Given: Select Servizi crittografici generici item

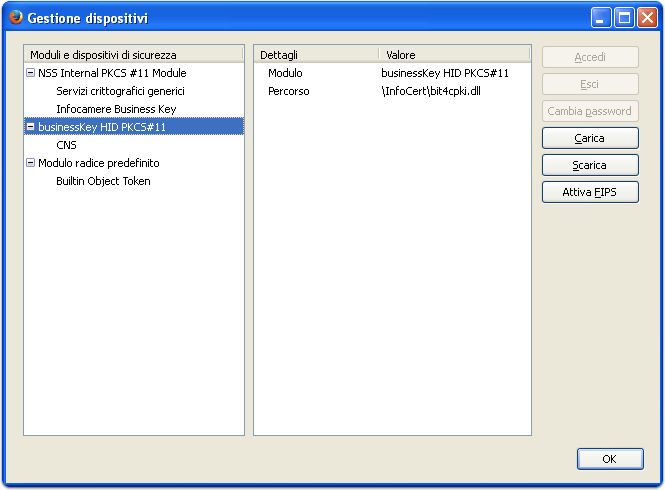Looking at the screenshot, I should click(x=120, y=91).
